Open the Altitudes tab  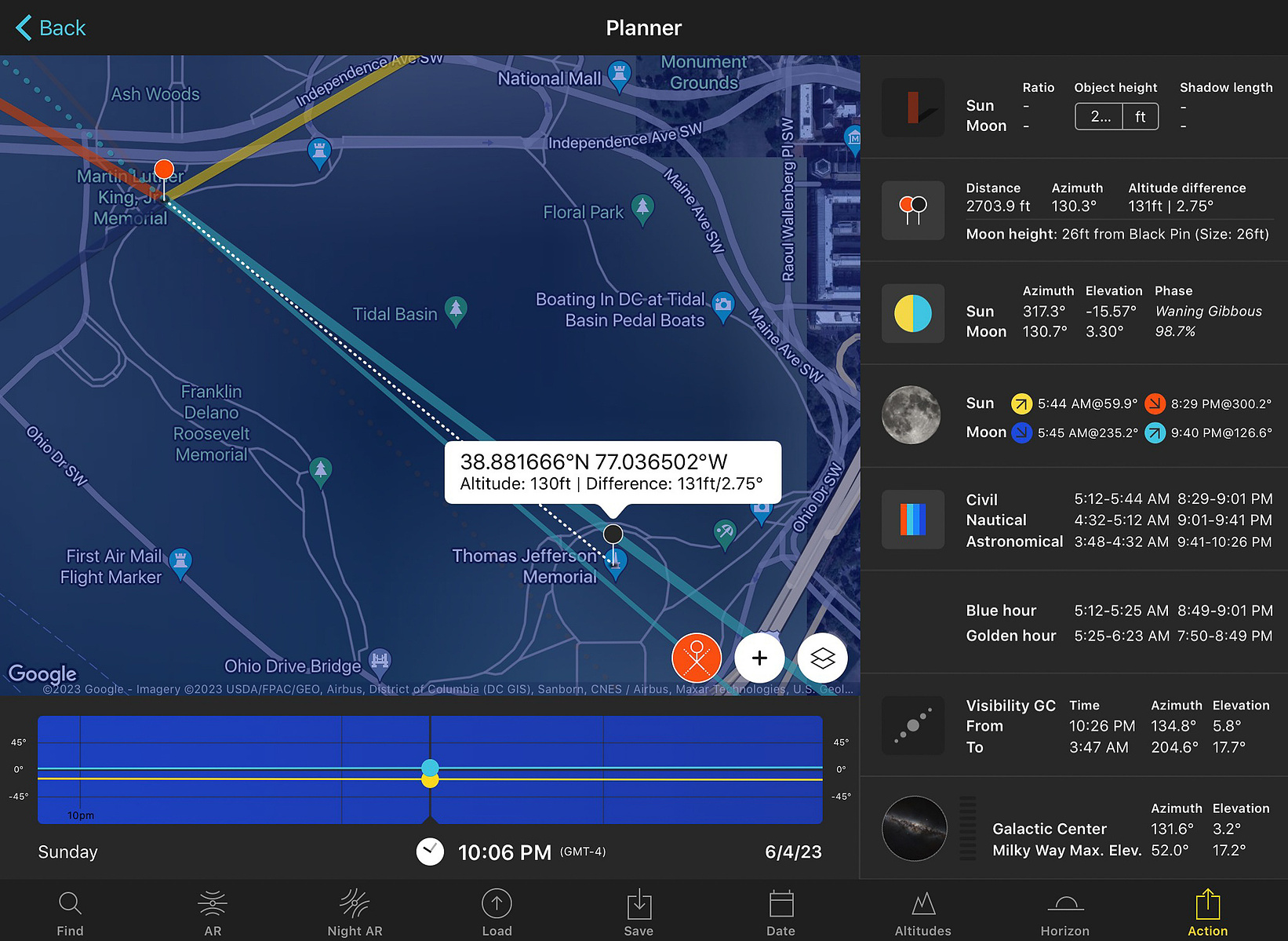pos(923,913)
